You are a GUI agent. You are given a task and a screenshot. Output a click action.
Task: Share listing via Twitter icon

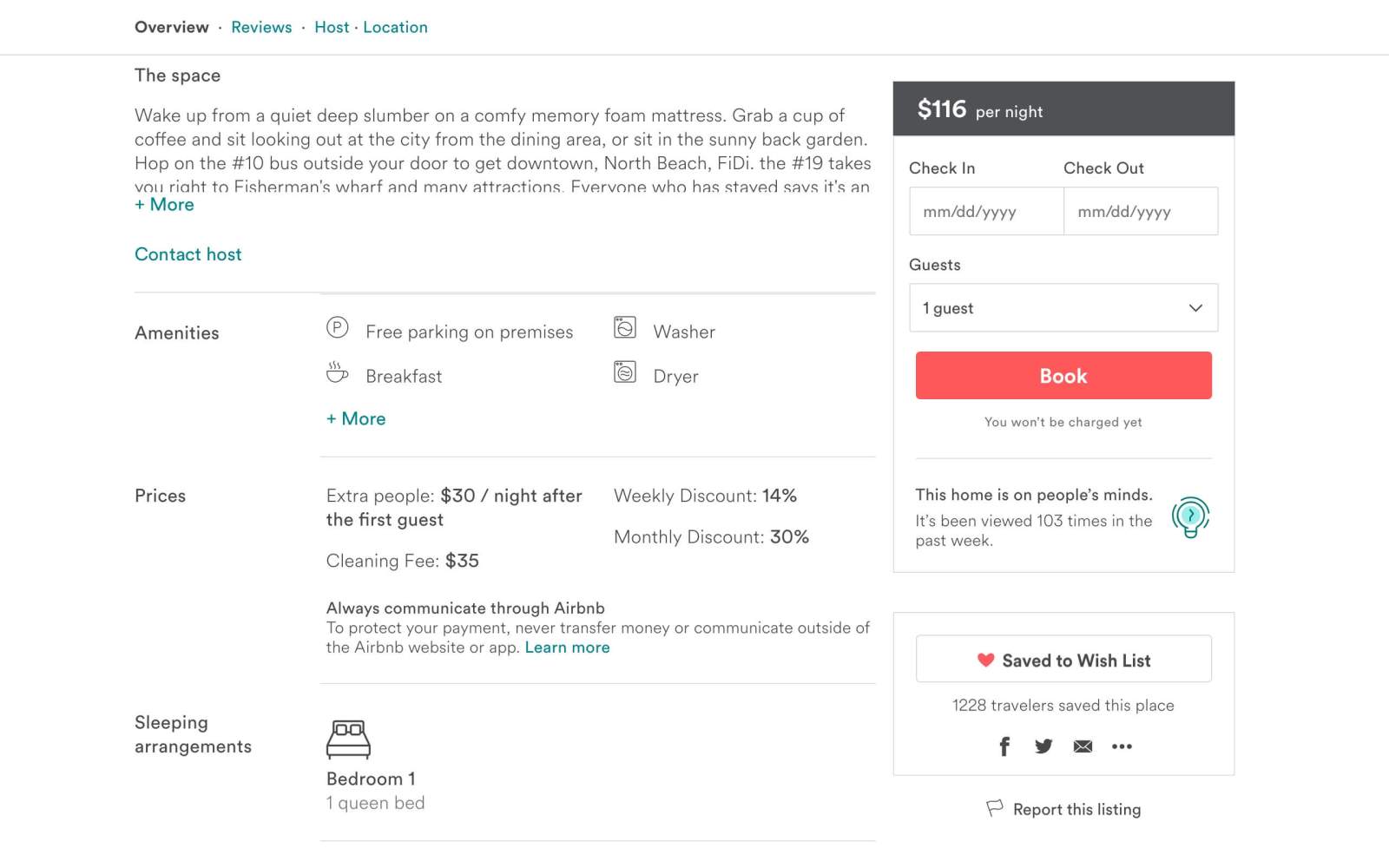point(1043,746)
